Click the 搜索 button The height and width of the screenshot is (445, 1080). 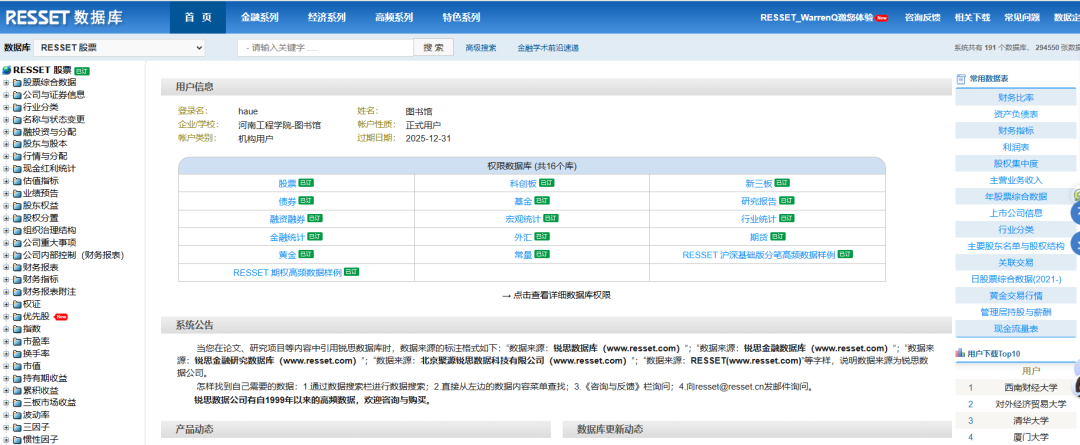click(x=433, y=48)
